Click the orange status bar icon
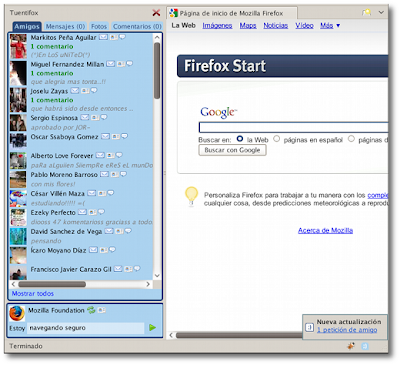 pos(351,346)
